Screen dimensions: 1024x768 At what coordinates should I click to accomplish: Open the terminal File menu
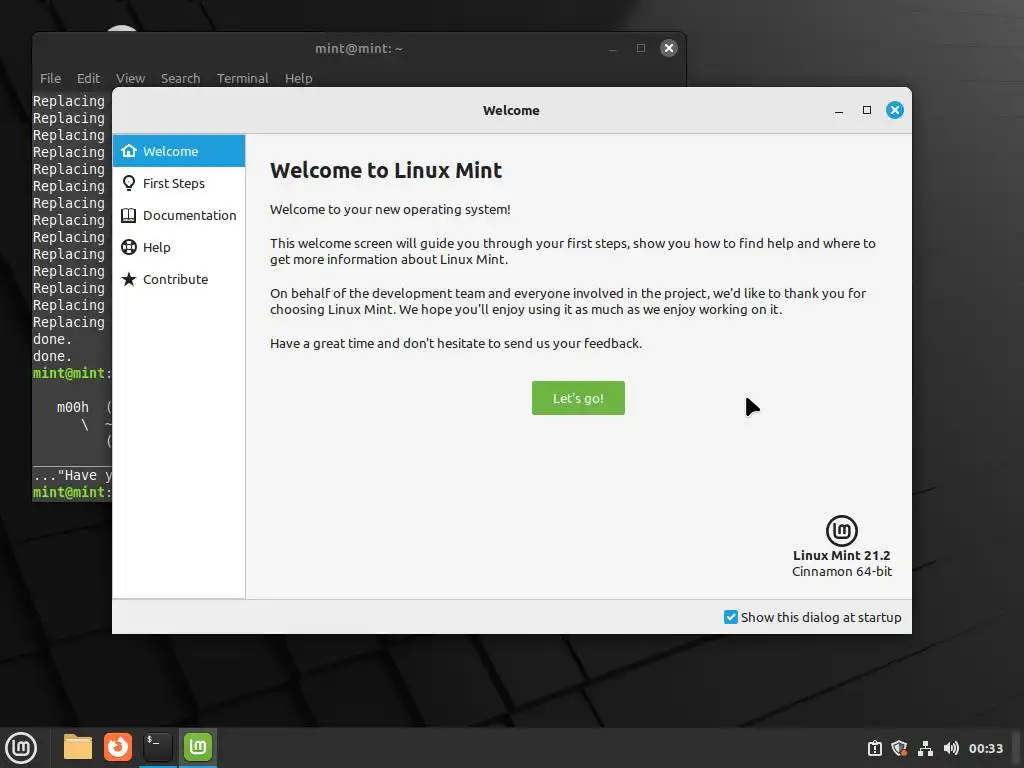(50, 78)
